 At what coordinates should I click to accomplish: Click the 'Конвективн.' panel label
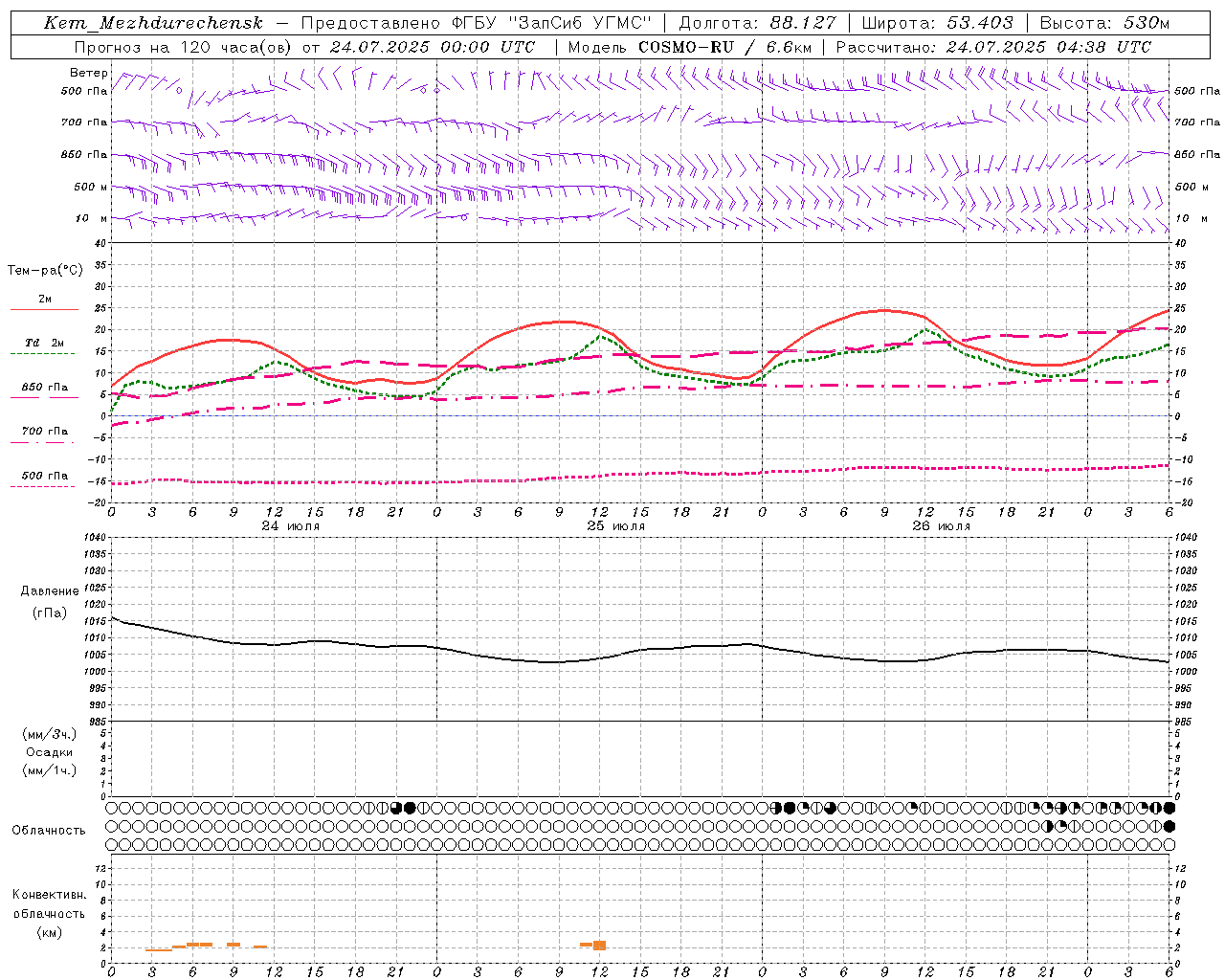[x=49, y=895]
